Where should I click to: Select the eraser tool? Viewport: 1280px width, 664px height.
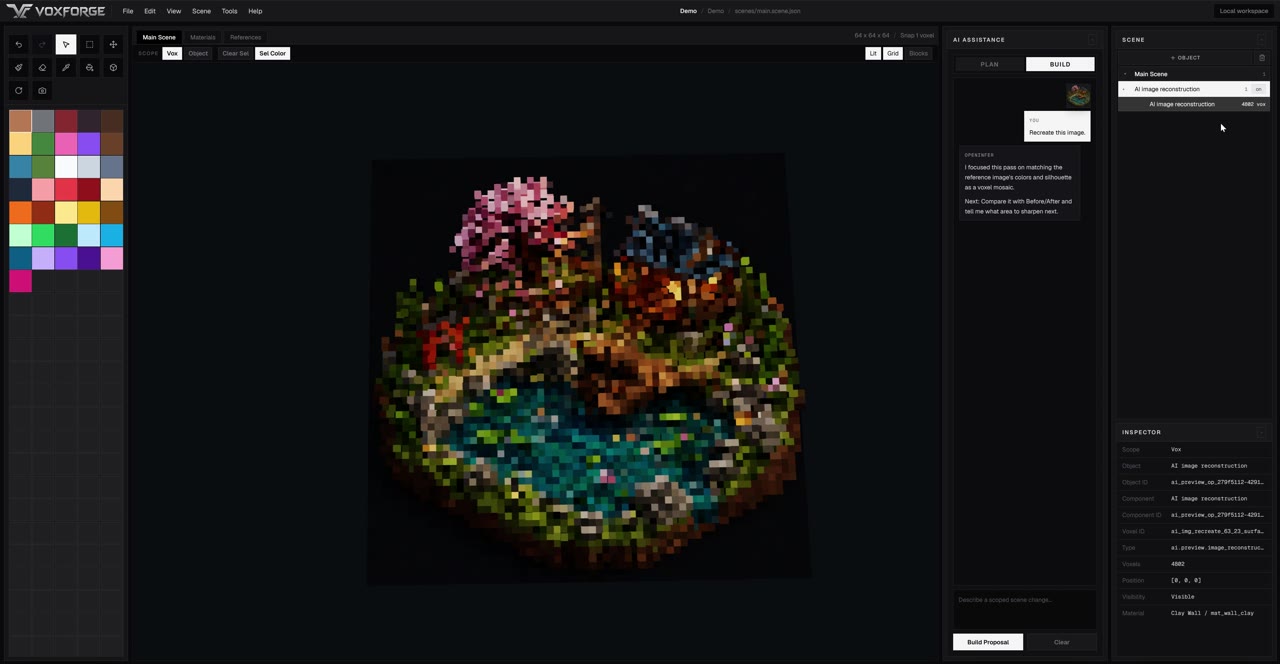pos(42,68)
